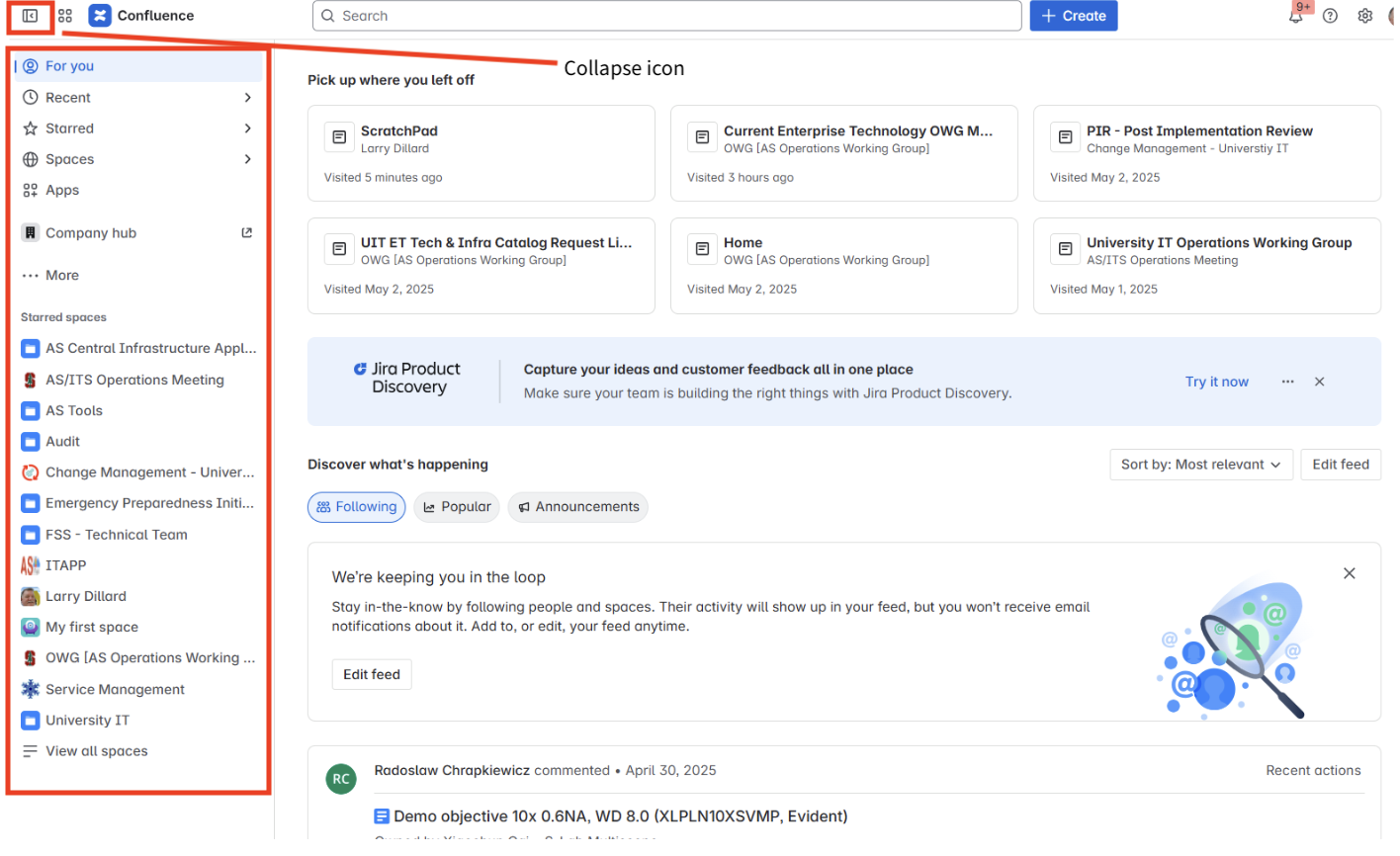The width and height of the screenshot is (1400, 856).
Task: Click the Confluence logo
Action: click(x=100, y=15)
